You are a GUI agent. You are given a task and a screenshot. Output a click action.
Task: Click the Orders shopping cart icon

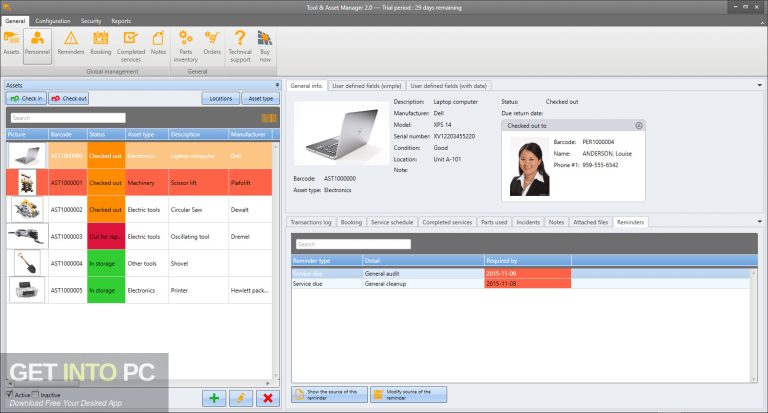click(212, 42)
